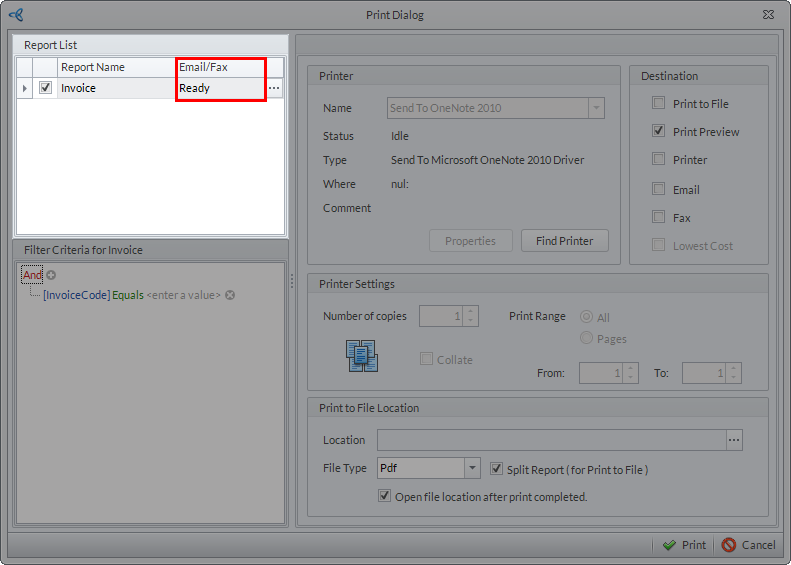Browse file location with ellipsis button

pyautogui.click(x=734, y=440)
